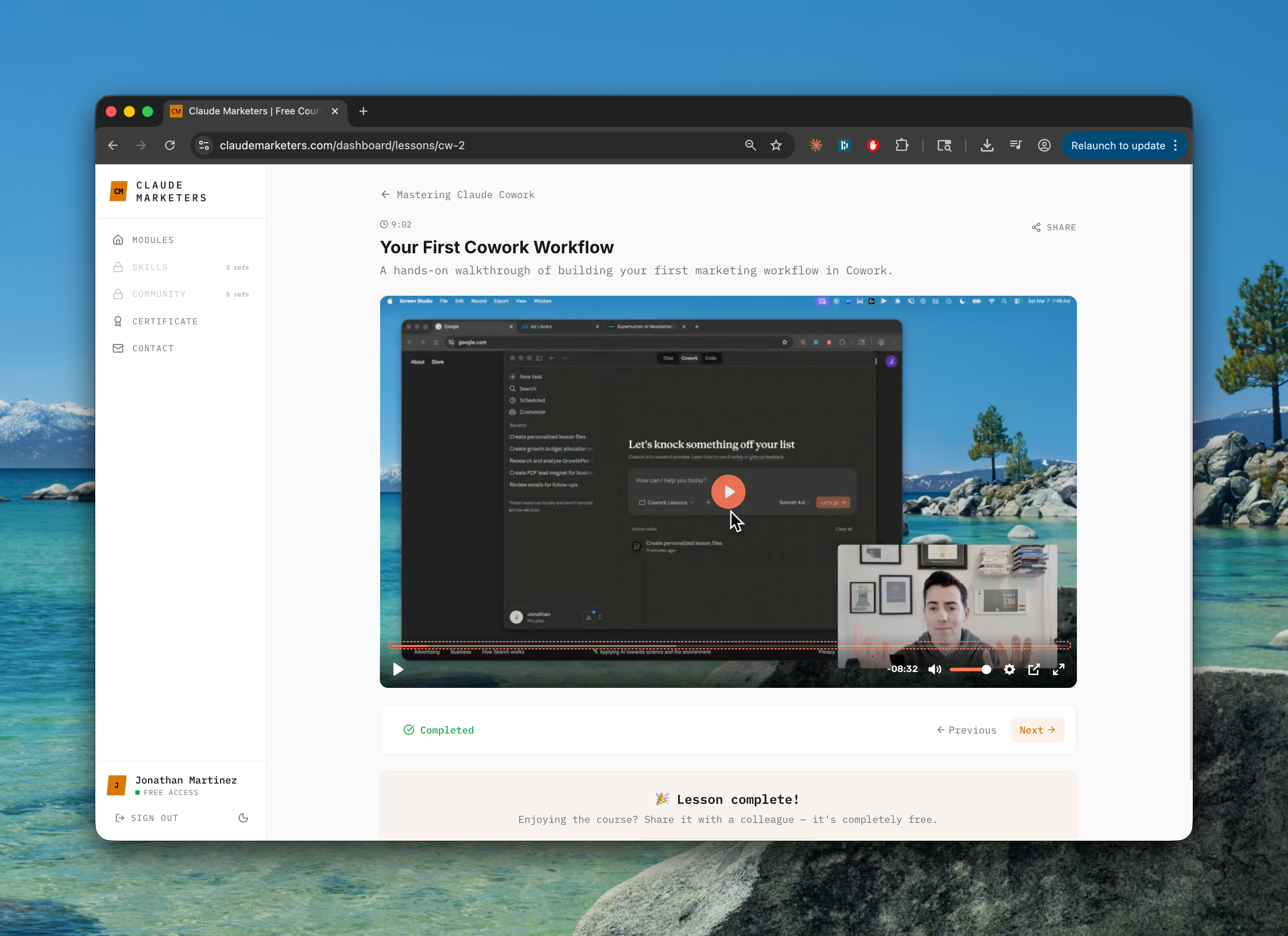Bookmark this page with star icon

(x=776, y=145)
